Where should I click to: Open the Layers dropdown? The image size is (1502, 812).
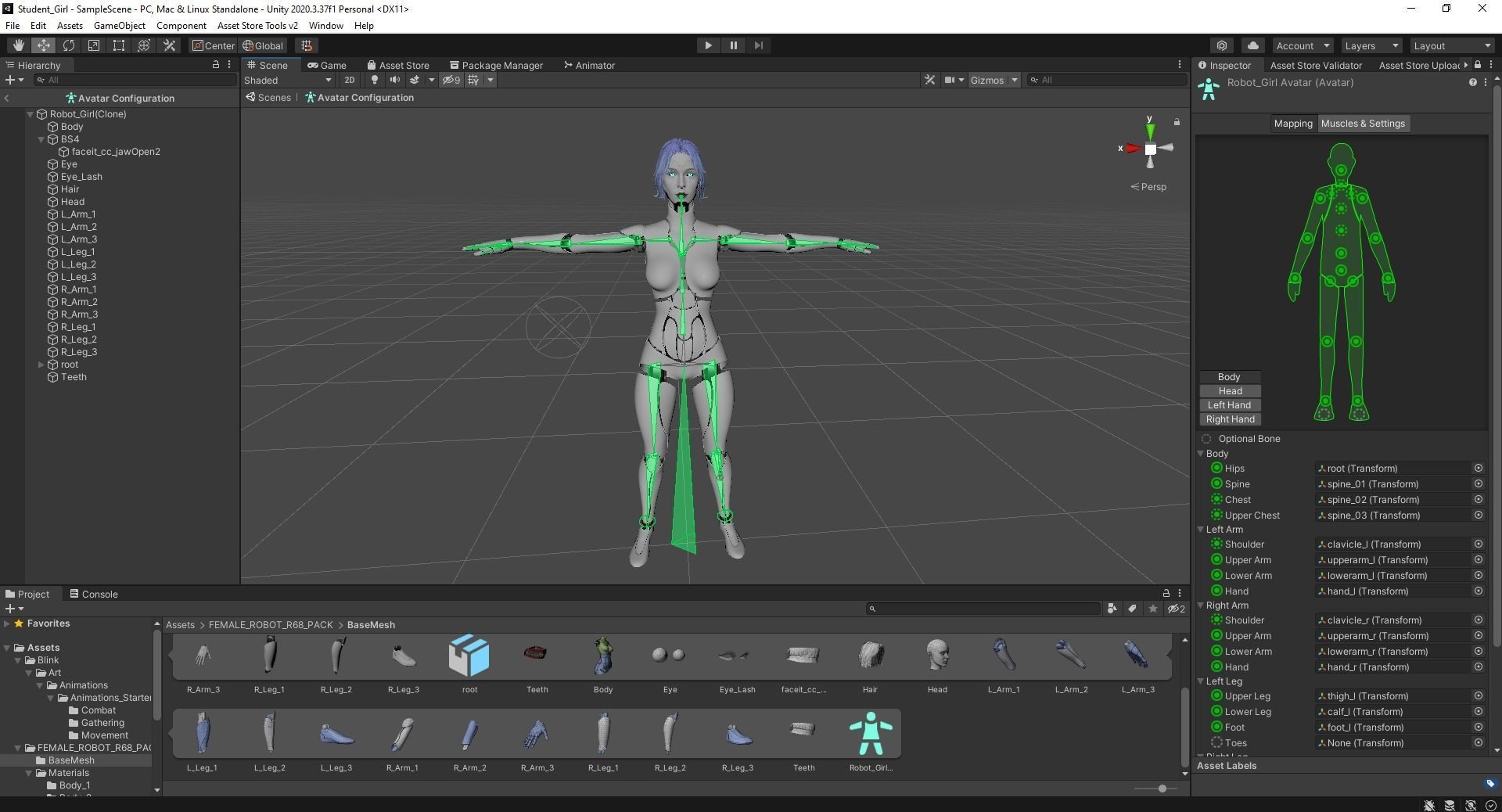click(1371, 45)
